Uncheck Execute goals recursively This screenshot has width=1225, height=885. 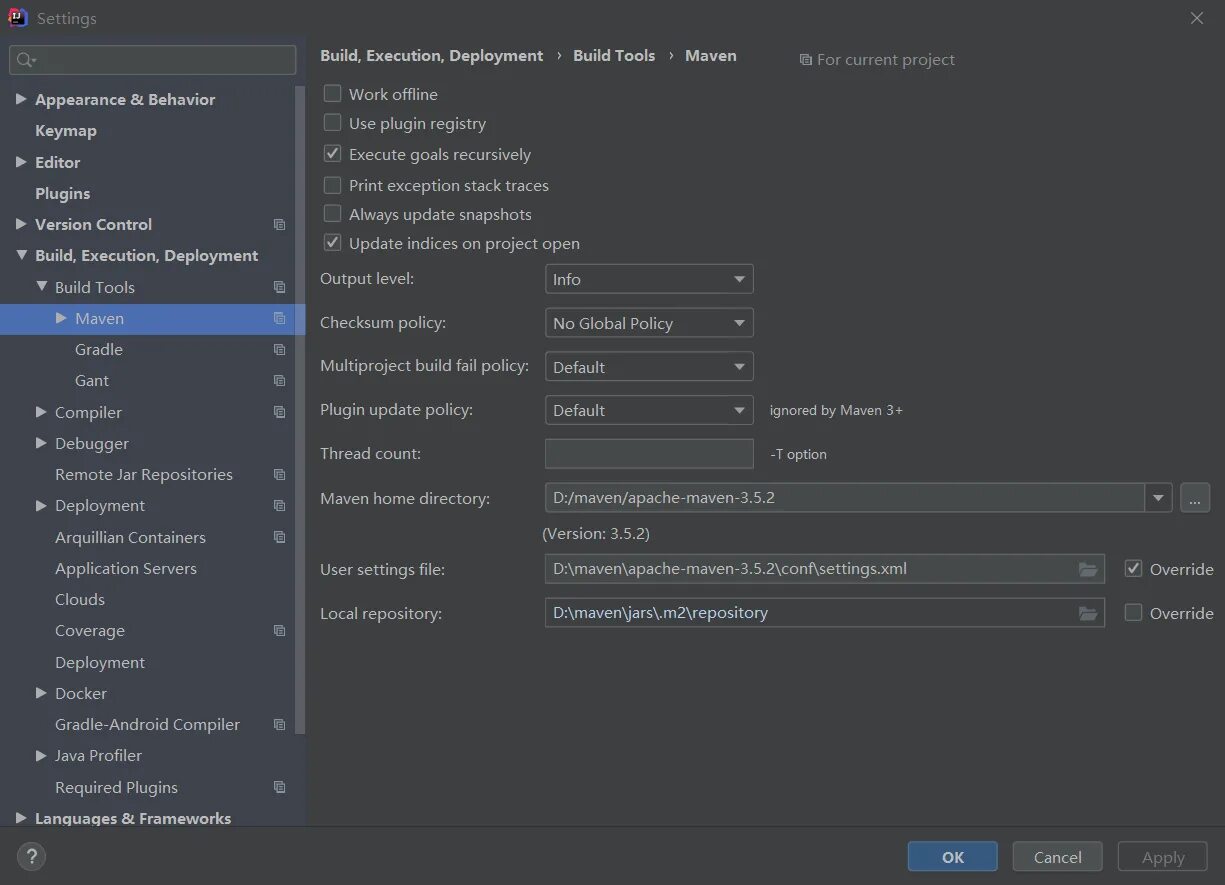pyautogui.click(x=333, y=155)
